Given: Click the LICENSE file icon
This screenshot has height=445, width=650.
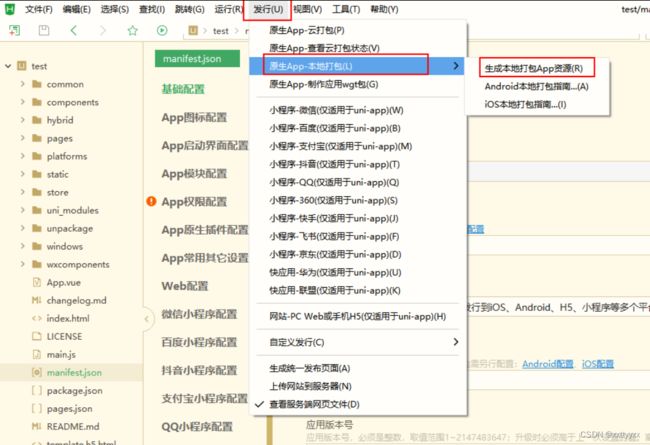Looking at the screenshot, I should (x=37, y=336).
